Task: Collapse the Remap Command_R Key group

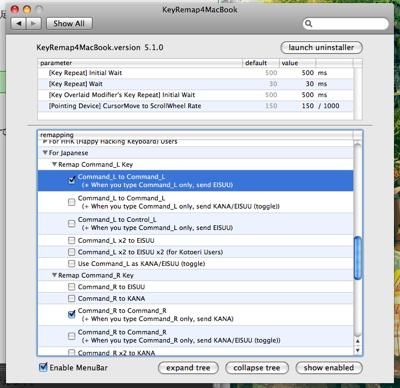Action: click(x=54, y=275)
